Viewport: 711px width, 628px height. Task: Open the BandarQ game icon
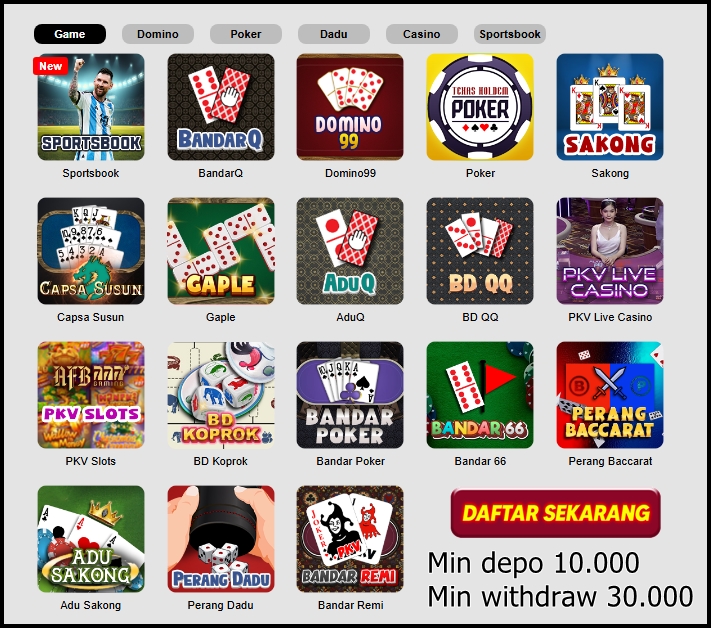pos(221,107)
